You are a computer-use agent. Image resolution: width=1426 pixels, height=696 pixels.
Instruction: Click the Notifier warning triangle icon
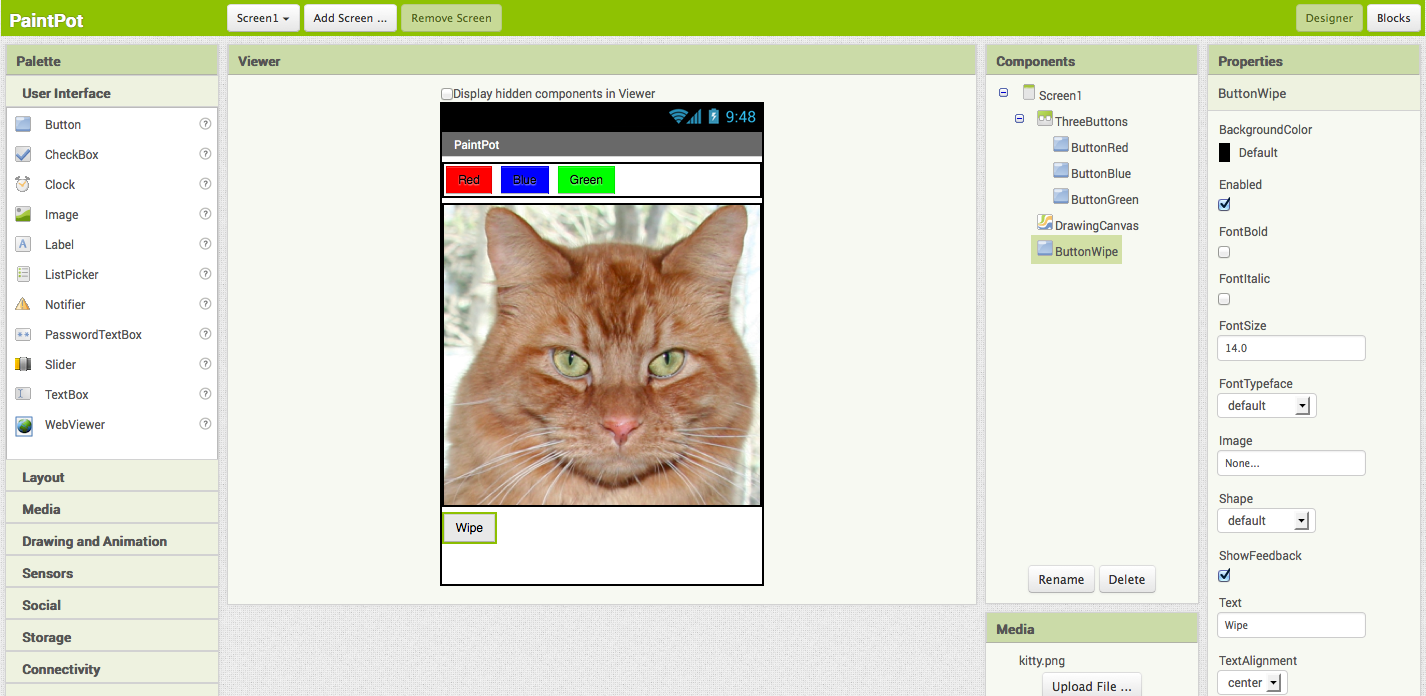[23, 304]
